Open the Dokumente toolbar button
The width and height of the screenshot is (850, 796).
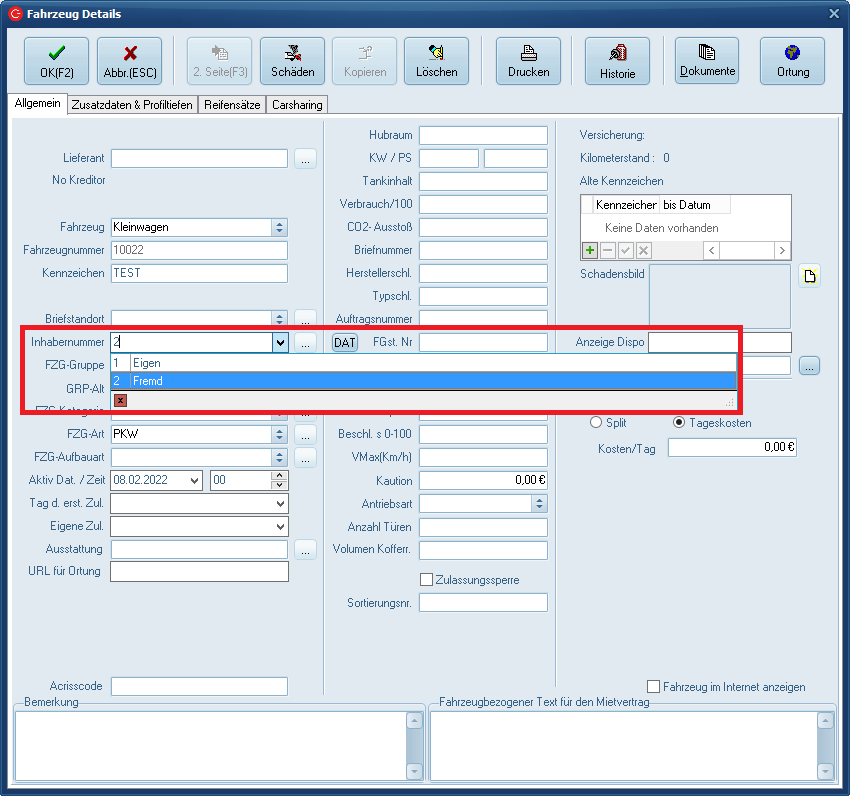click(707, 61)
